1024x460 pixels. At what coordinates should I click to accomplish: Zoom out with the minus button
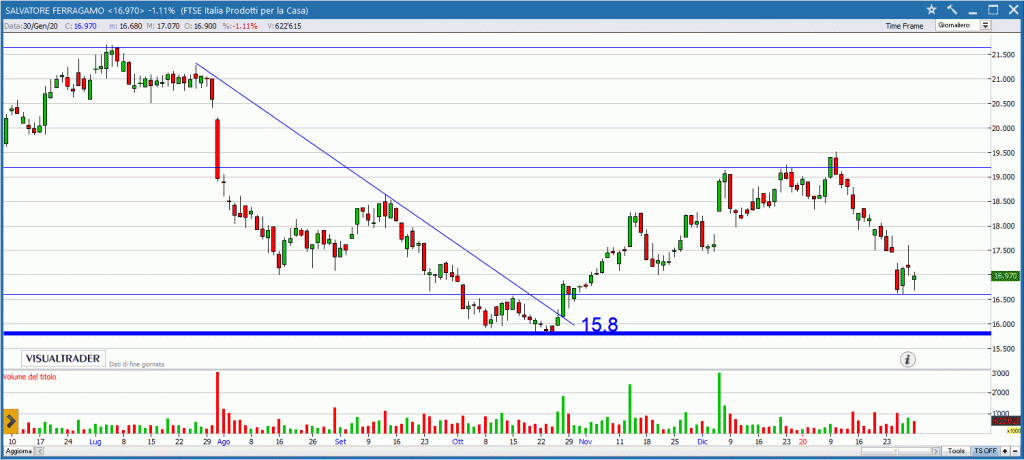coord(1016,451)
